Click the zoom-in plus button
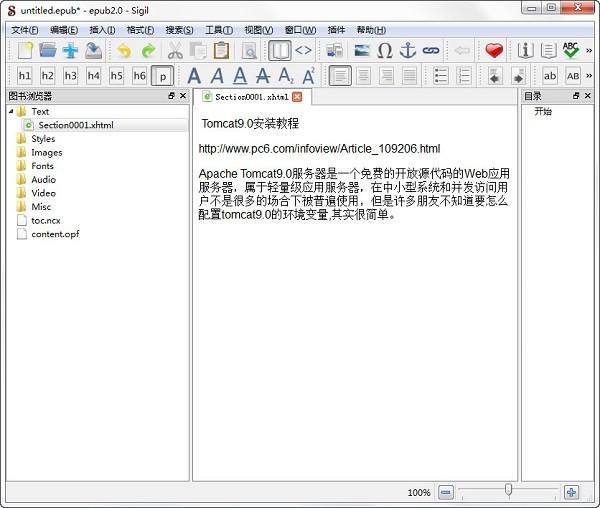This screenshot has width=600, height=508. [571, 492]
